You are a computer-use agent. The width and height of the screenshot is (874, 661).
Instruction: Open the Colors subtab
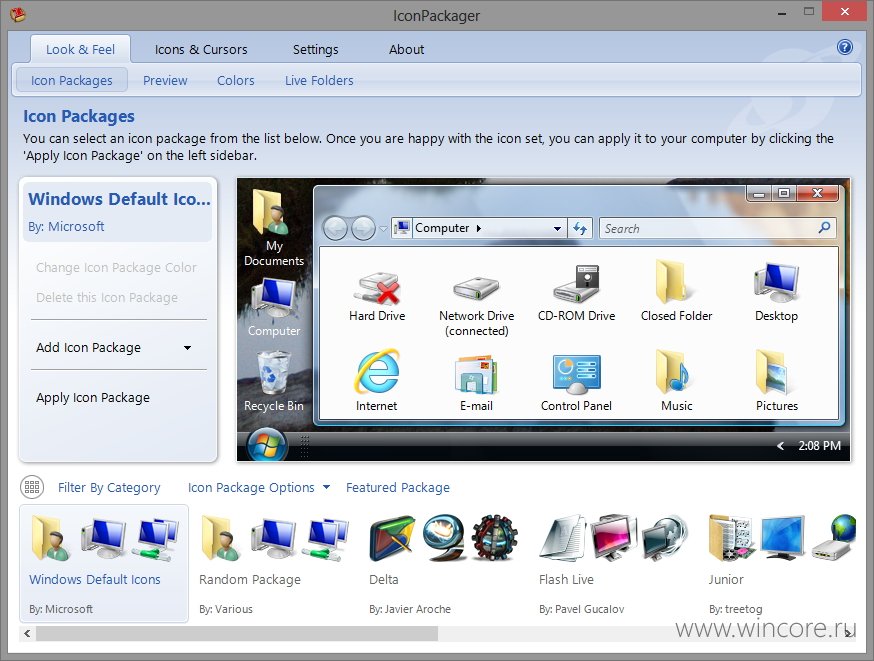click(235, 80)
